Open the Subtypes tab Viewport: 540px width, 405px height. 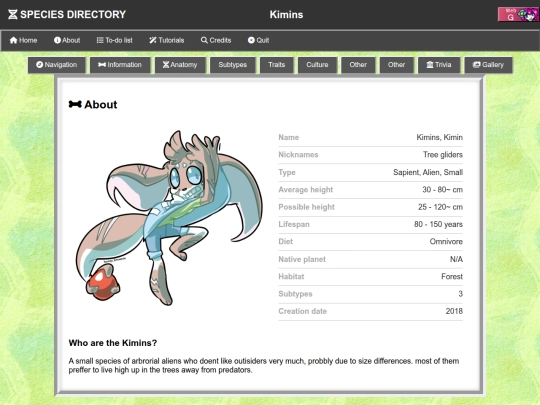(x=232, y=65)
